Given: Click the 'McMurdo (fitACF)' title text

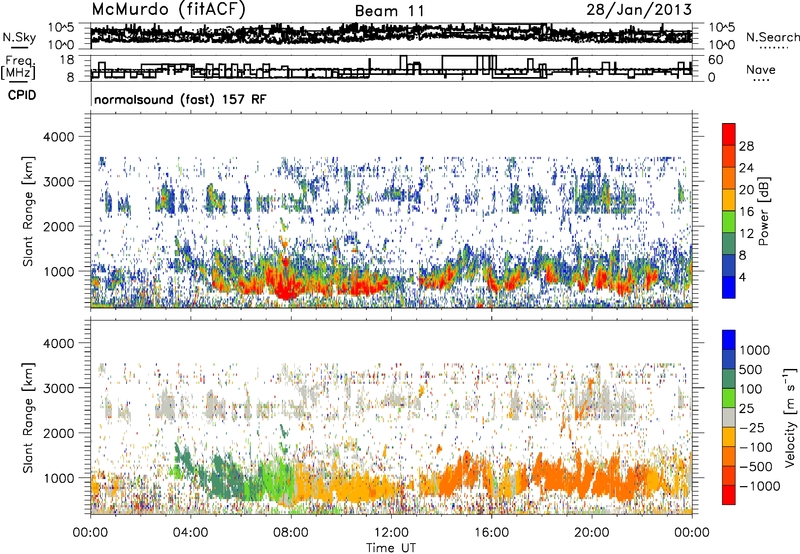Looking at the screenshot, I should coord(168,10).
